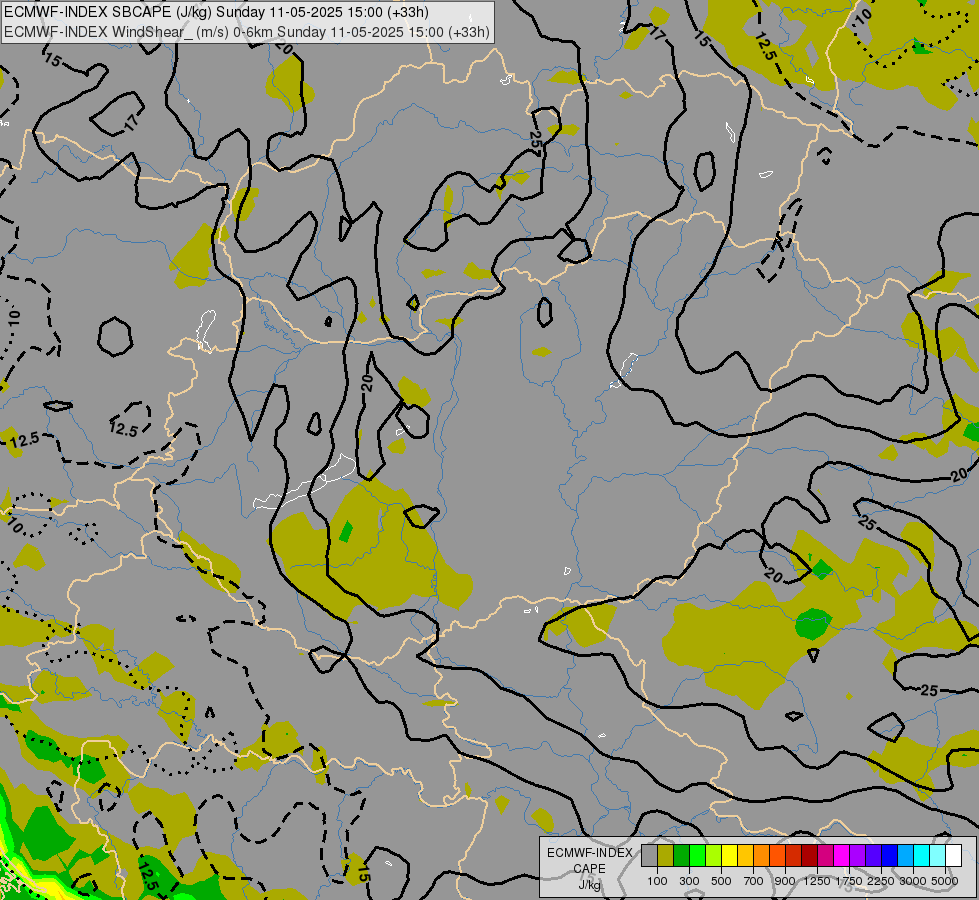
Task: Pick the amber swatch left of the 700 tick
Action: (x=745, y=855)
